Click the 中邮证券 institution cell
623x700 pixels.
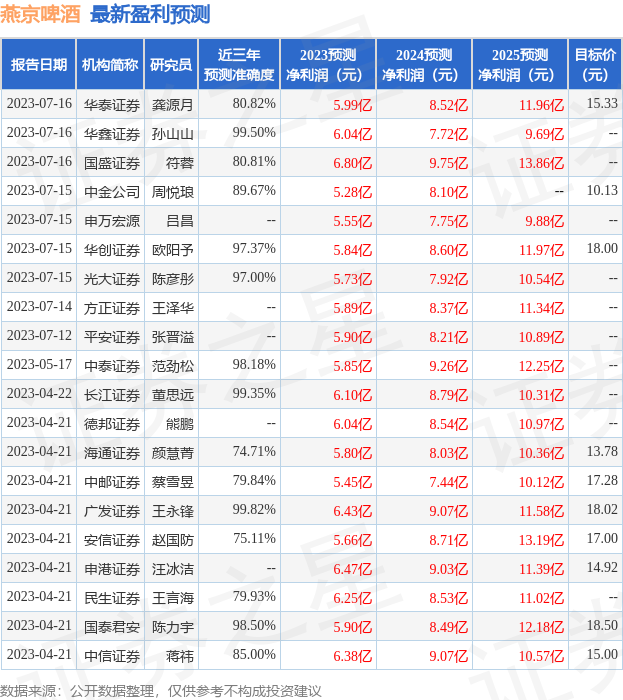click(112, 482)
